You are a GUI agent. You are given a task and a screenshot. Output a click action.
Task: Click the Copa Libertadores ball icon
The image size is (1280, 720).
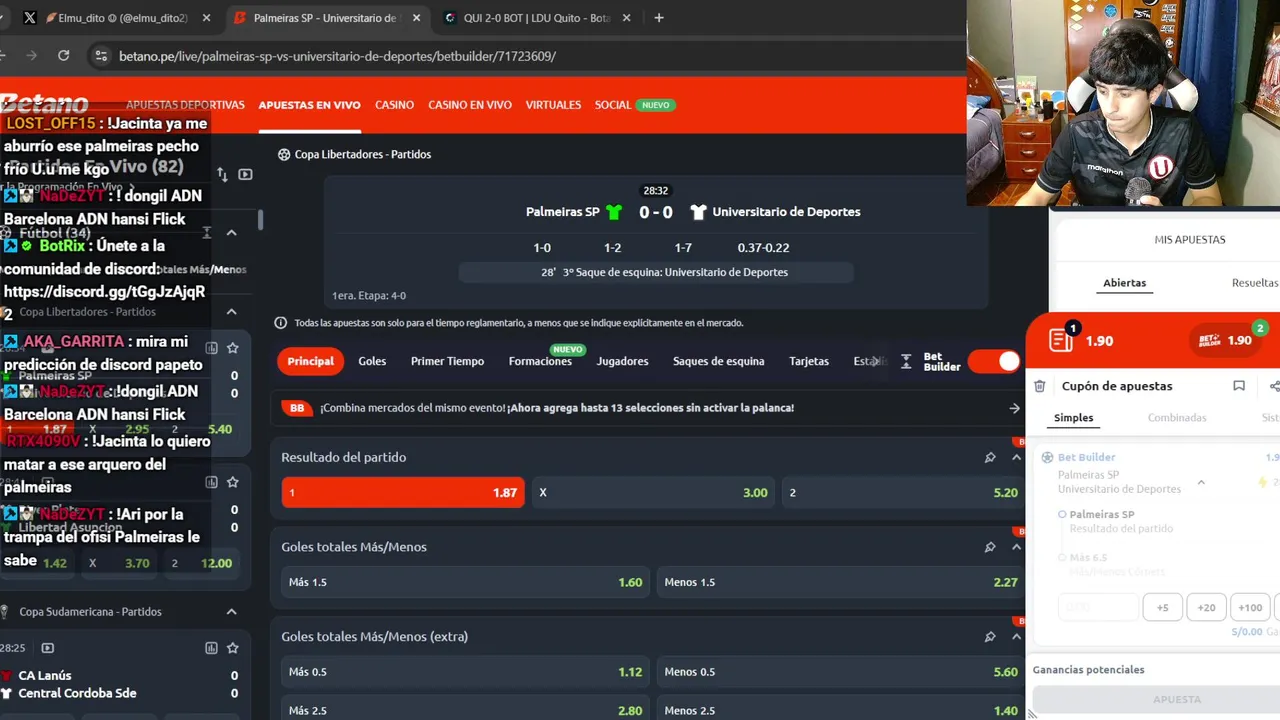tap(284, 155)
